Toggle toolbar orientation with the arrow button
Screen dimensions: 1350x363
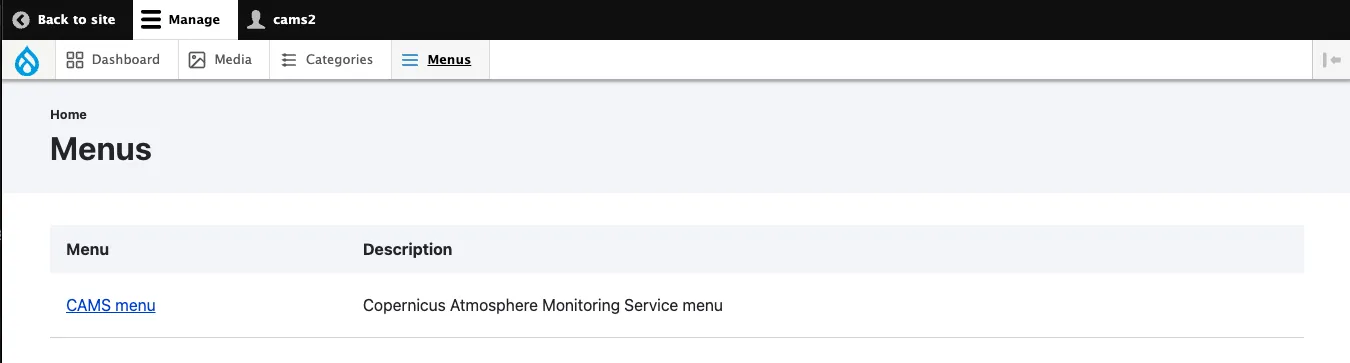[1331, 60]
